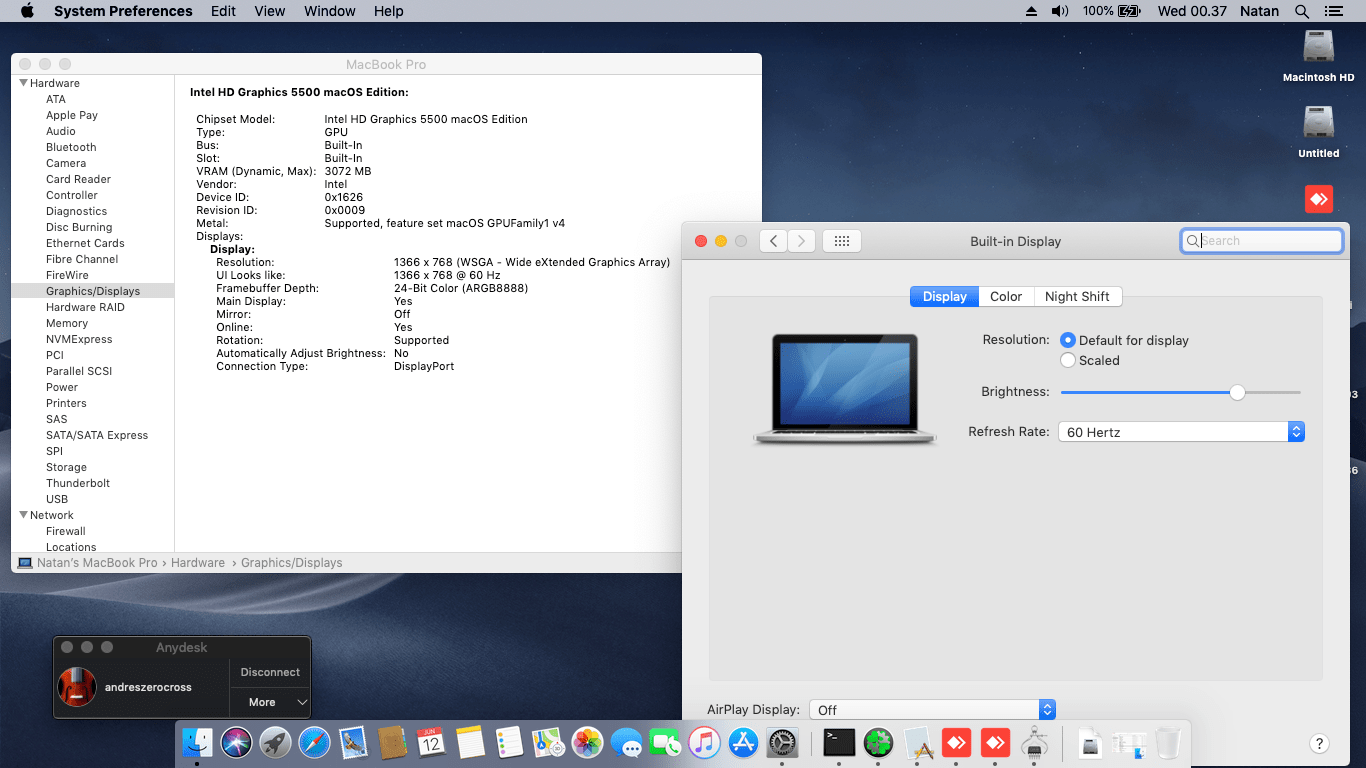Click the back arrow in Built-in Display
Viewport: 1366px width, 768px height.
(x=773, y=241)
